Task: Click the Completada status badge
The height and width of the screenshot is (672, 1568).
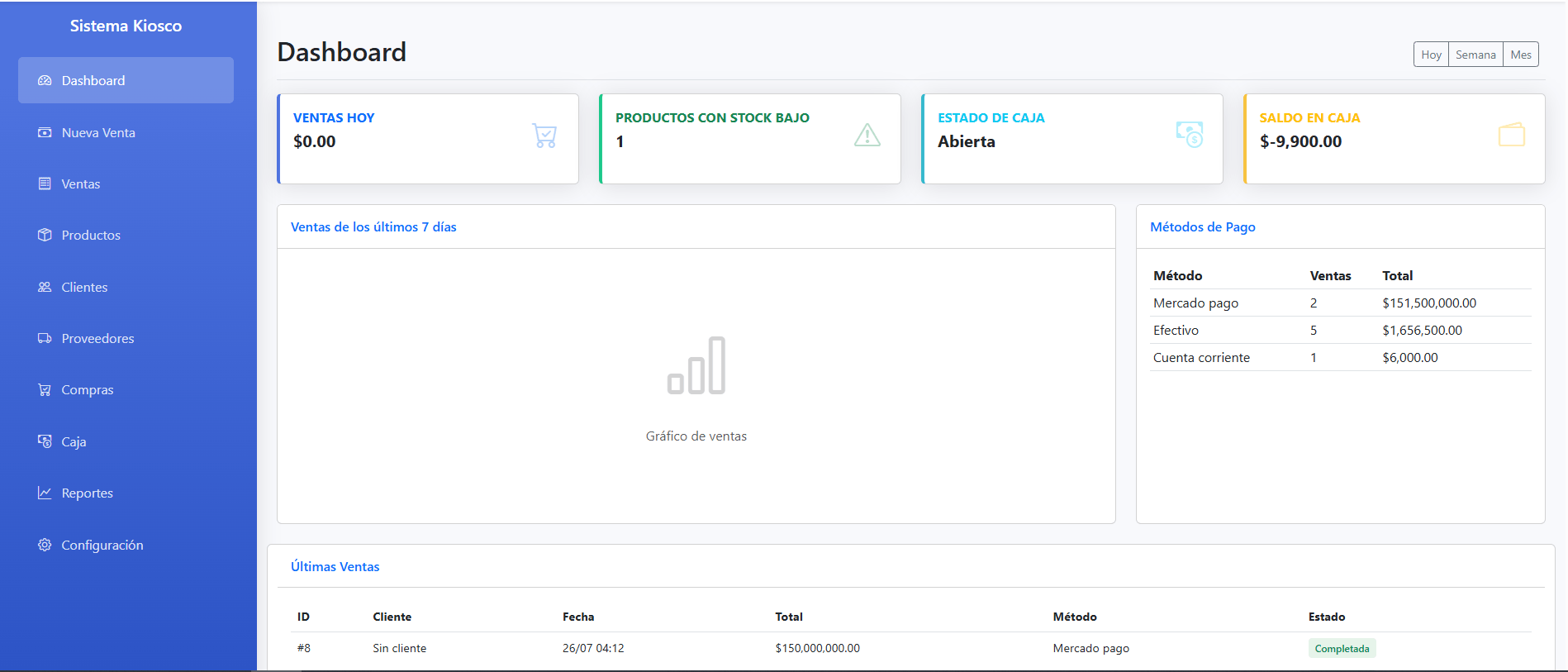Action: point(1342,648)
